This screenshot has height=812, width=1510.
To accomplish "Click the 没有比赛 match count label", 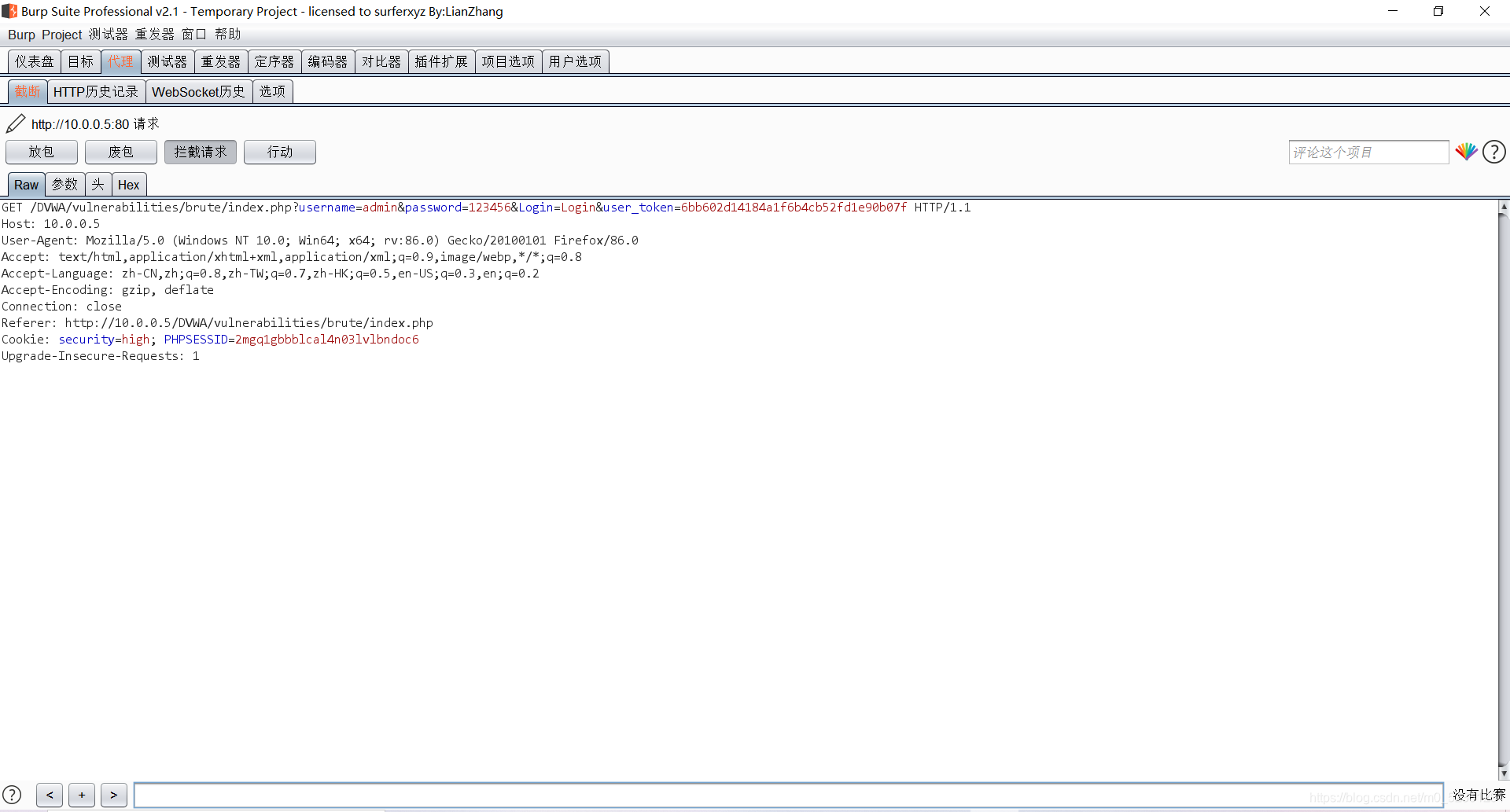I will click(x=1479, y=795).
